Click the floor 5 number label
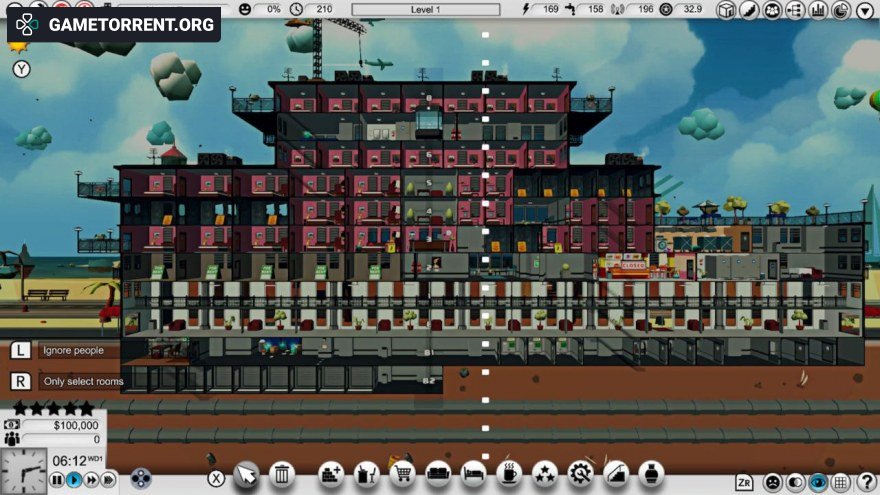The height and width of the screenshot is (495, 880). click(x=429, y=183)
